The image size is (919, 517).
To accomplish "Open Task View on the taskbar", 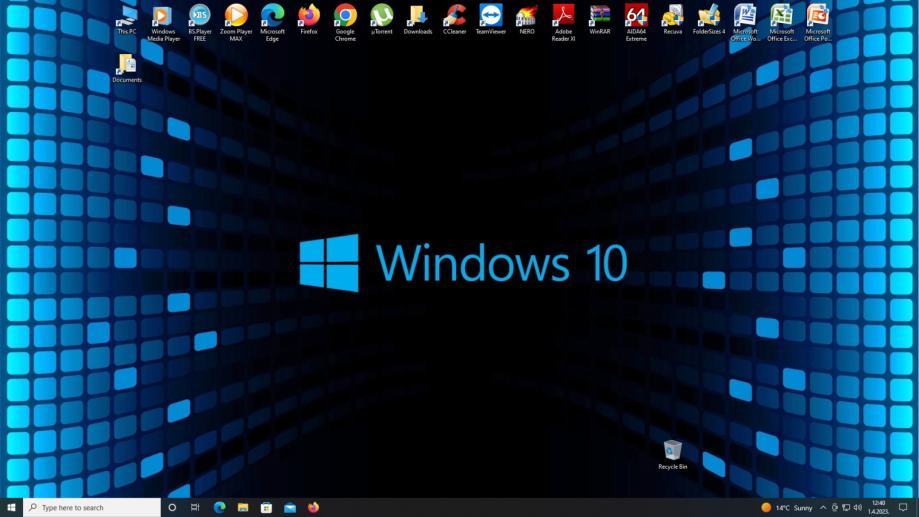I will [195, 508].
